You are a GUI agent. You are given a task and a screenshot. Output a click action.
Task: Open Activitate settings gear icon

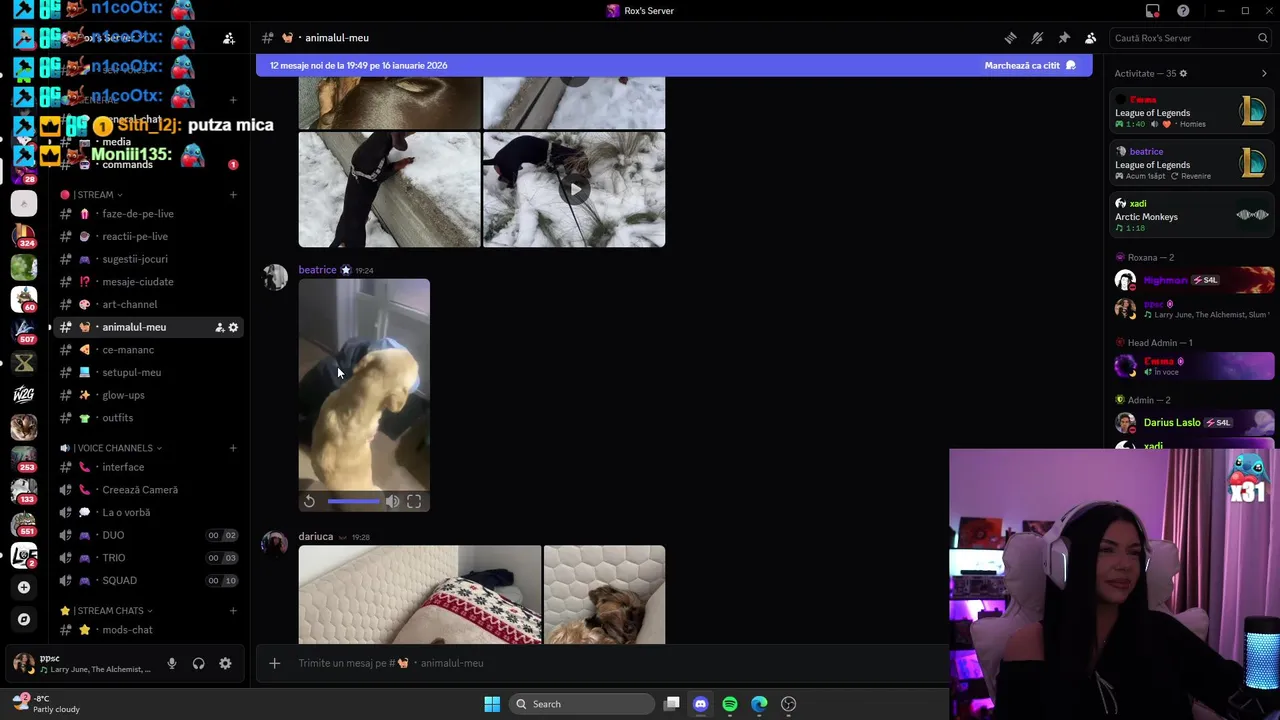(x=1183, y=73)
